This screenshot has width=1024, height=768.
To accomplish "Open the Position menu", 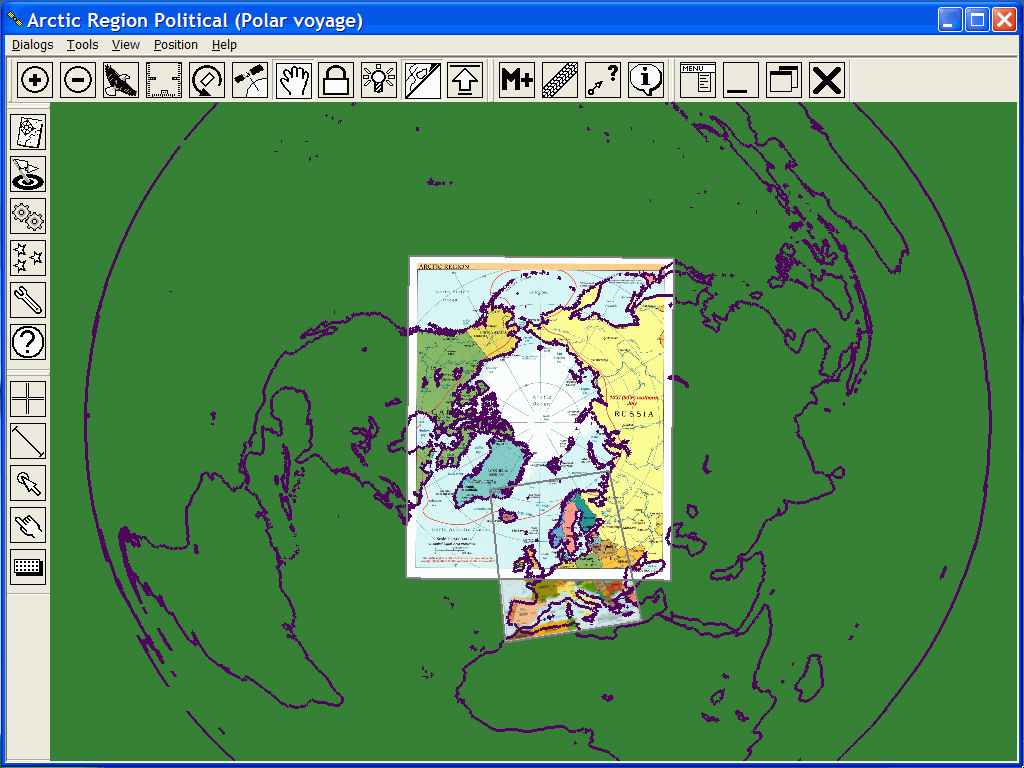I will tap(176, 44).
